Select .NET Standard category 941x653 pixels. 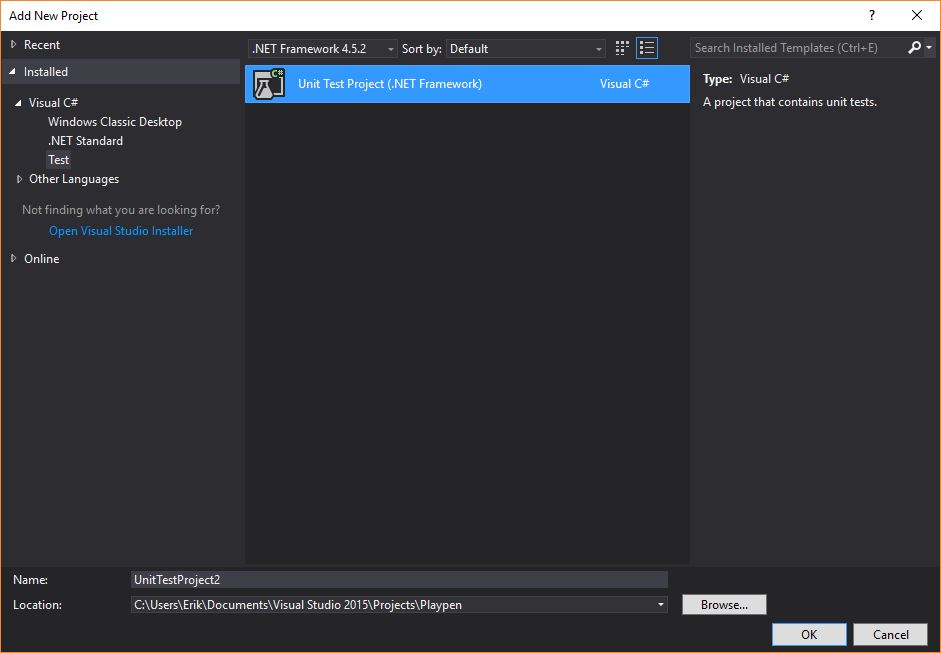(x=85, y=141)
